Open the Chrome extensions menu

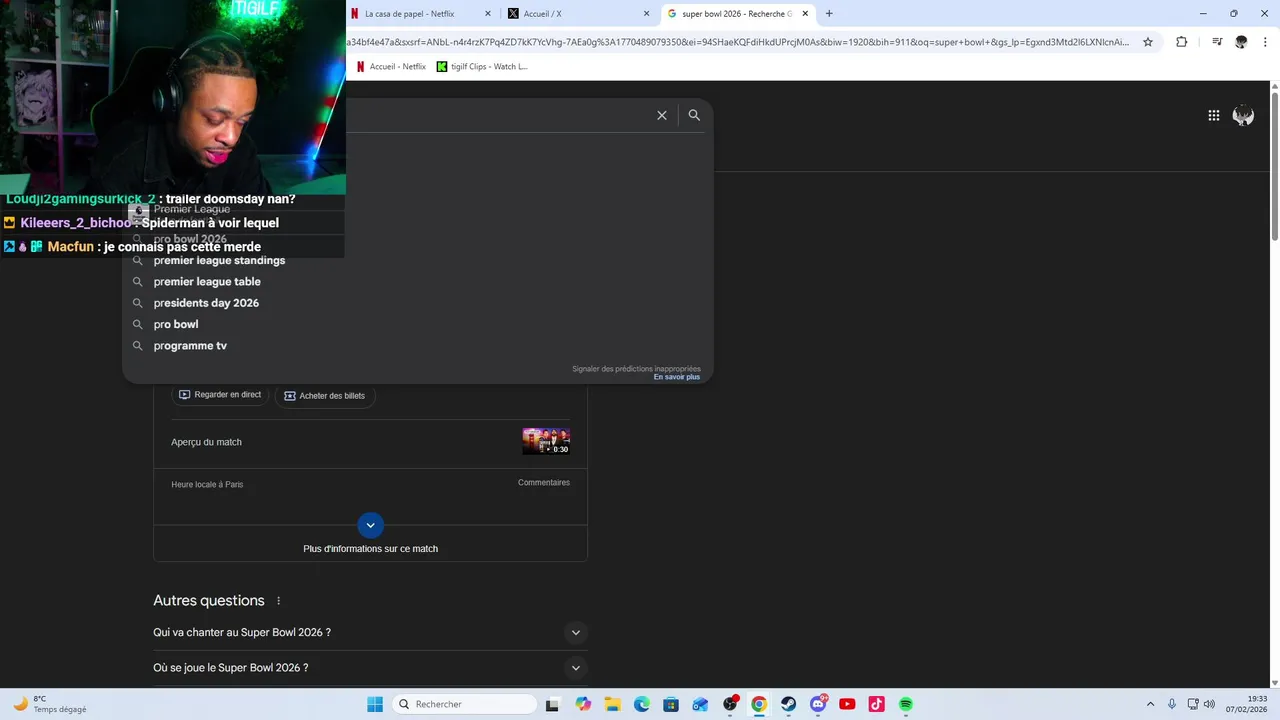(x=1181, y=42)
